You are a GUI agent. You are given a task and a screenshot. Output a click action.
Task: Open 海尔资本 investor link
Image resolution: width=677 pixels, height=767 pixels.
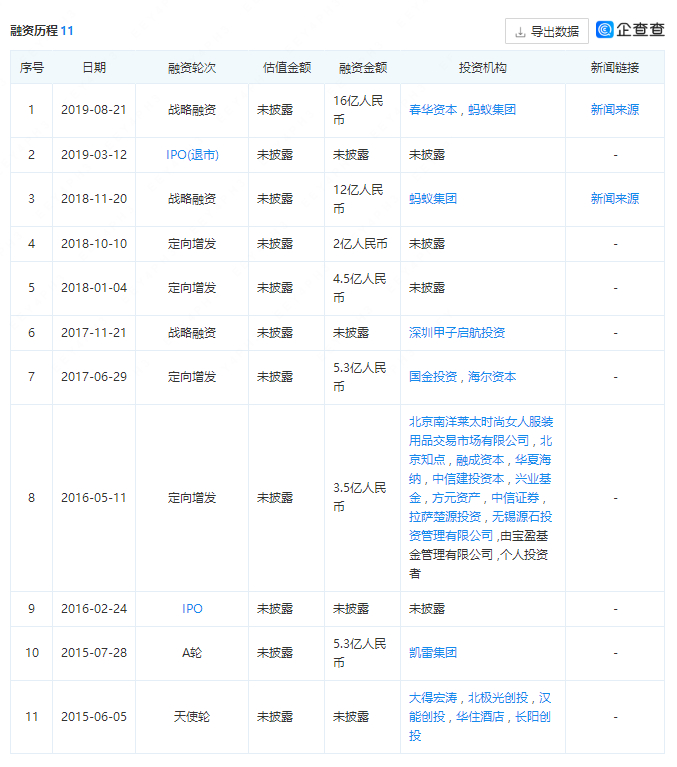[492, 377]
